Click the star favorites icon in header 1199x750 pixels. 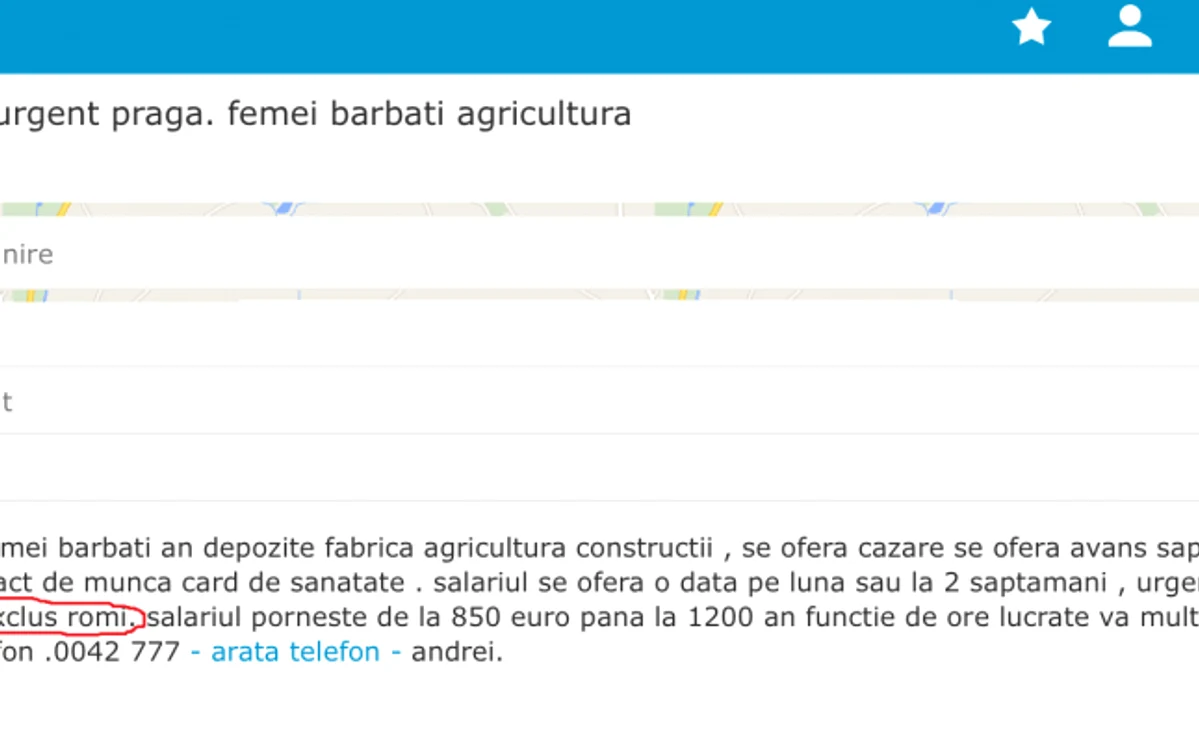(x=1032, y=27)
